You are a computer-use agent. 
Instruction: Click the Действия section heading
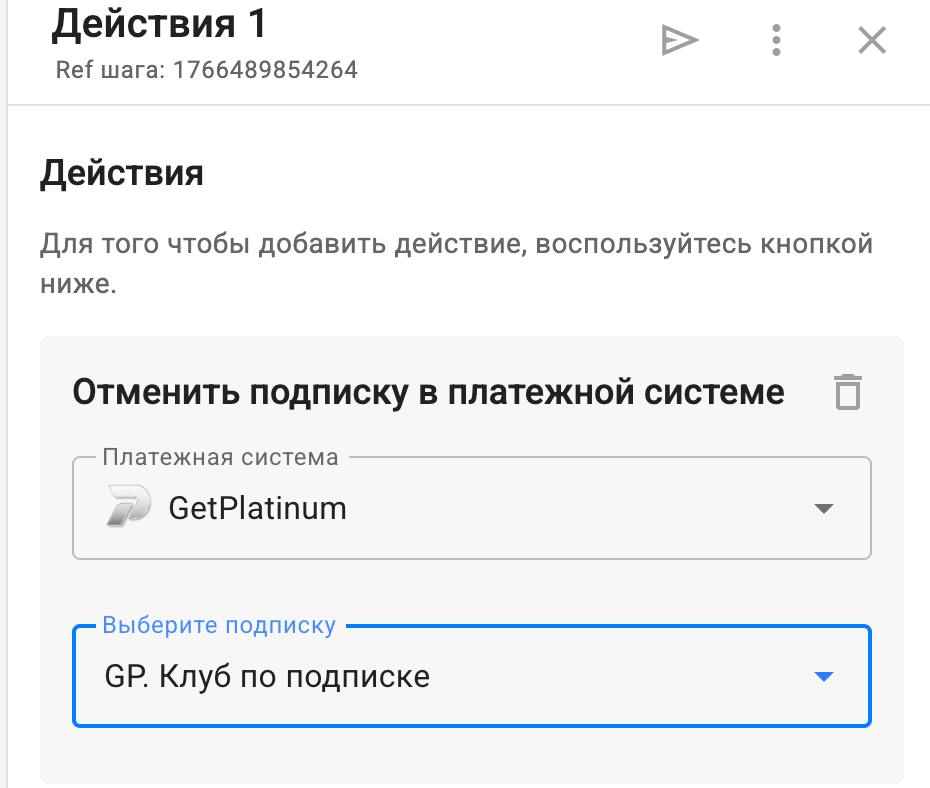122,174
